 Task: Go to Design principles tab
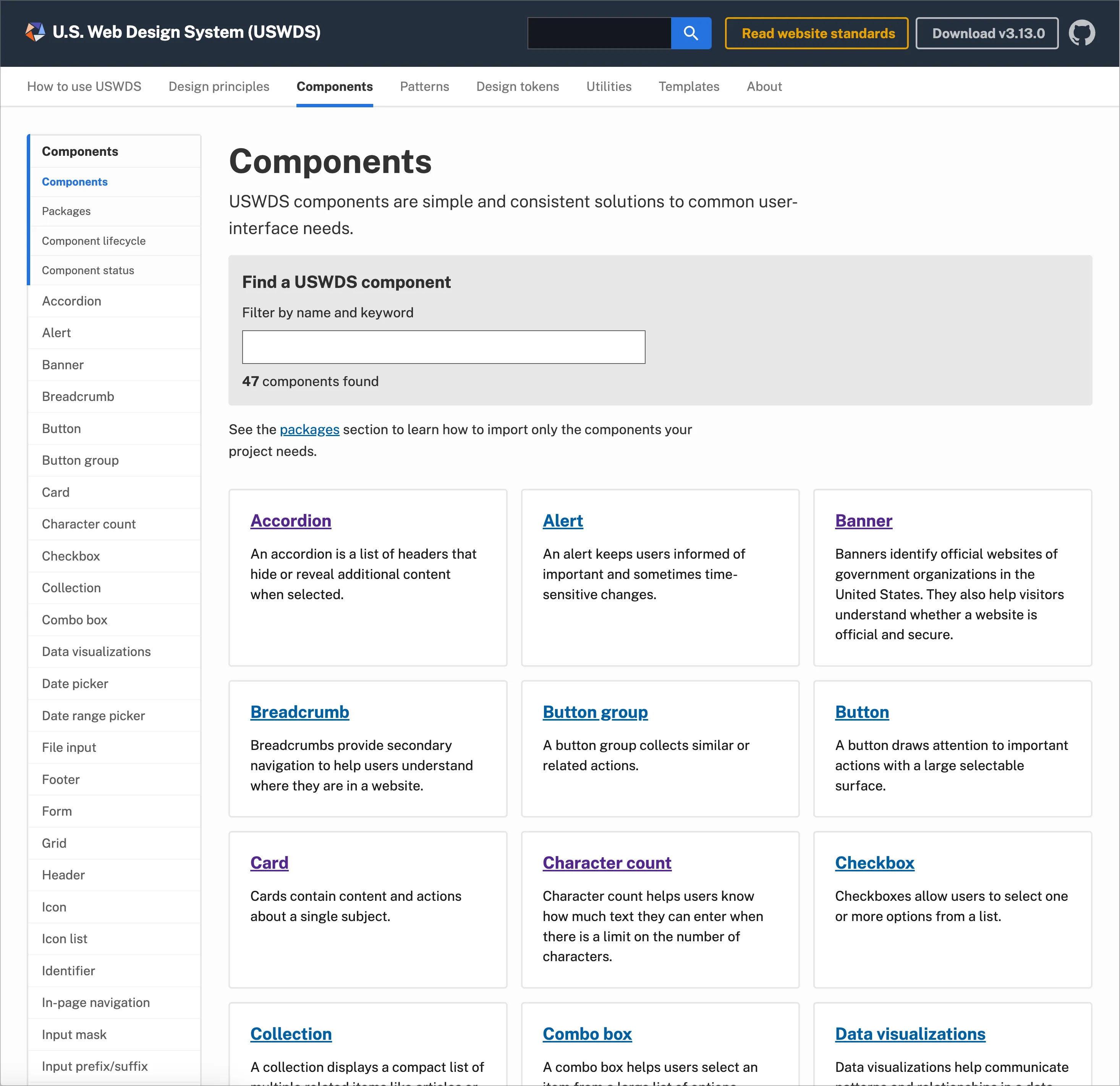pos(219,86)
